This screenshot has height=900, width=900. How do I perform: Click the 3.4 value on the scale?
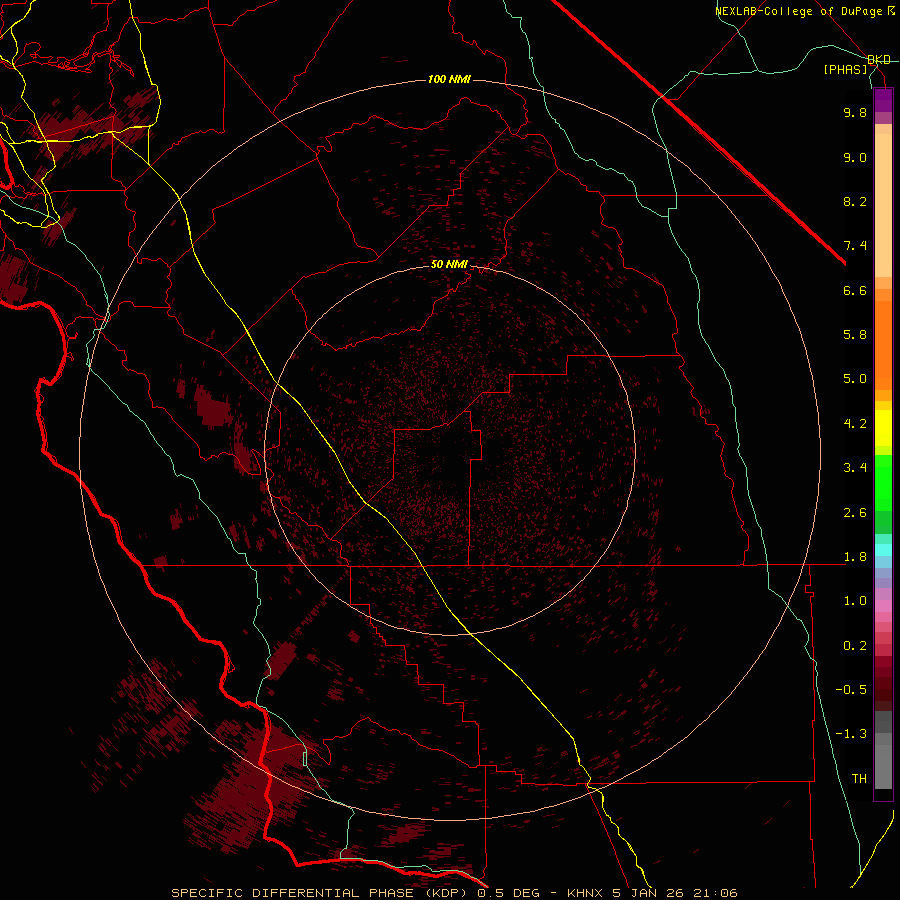tap(855, 468)
